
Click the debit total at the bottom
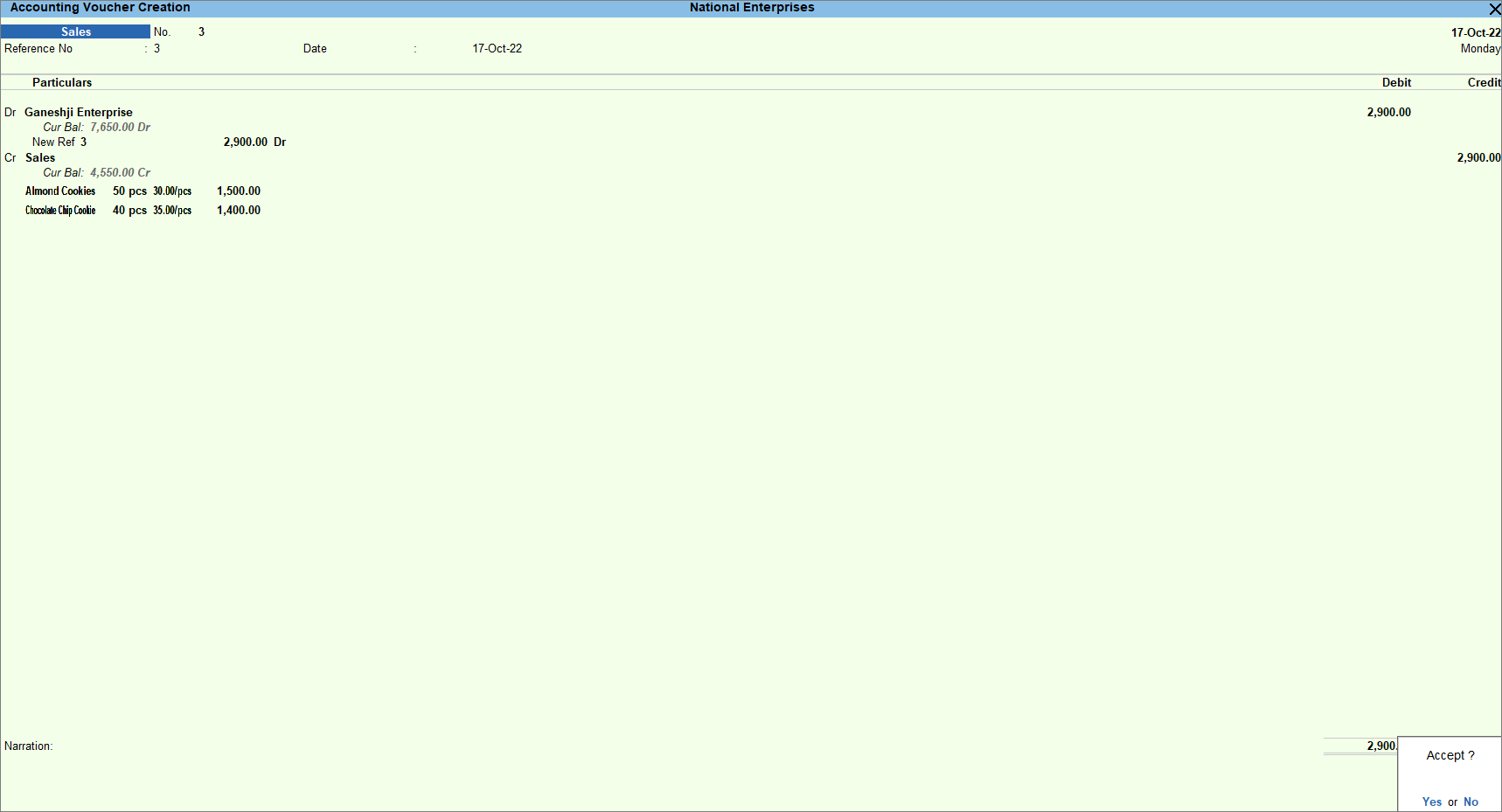click(x=1381, y=746)
